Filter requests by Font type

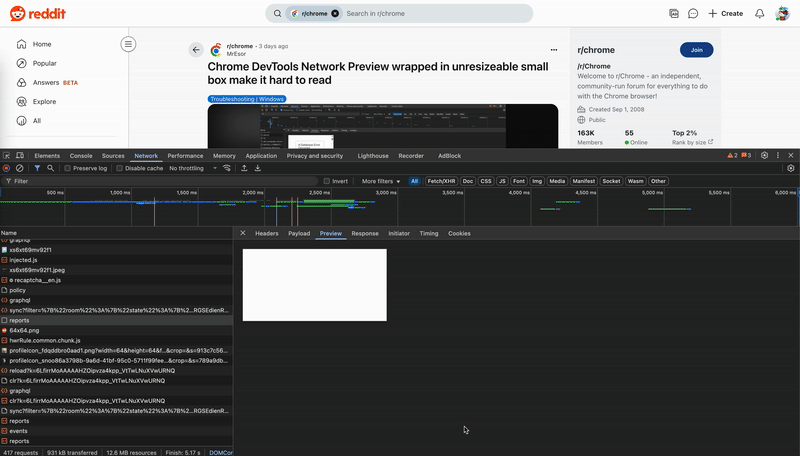519,181
